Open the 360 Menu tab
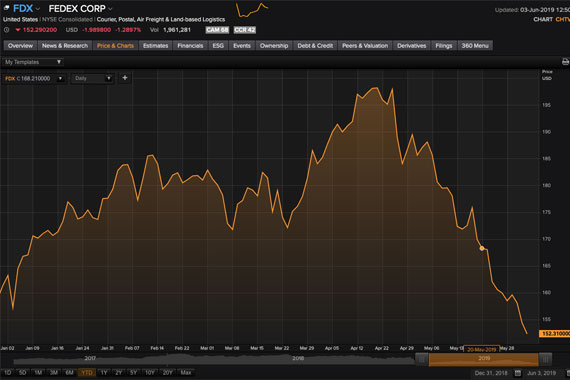The width and height of the screenshot is (570, 380). tap(475, 45)
